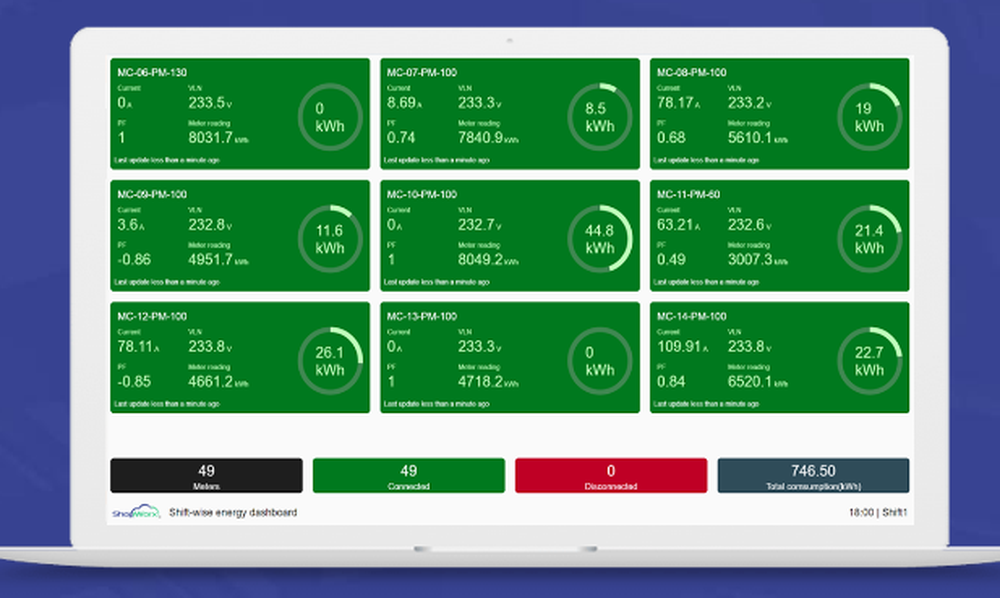Click power factor value 0.68
1000x598 pixels.
tap(671, 138)
